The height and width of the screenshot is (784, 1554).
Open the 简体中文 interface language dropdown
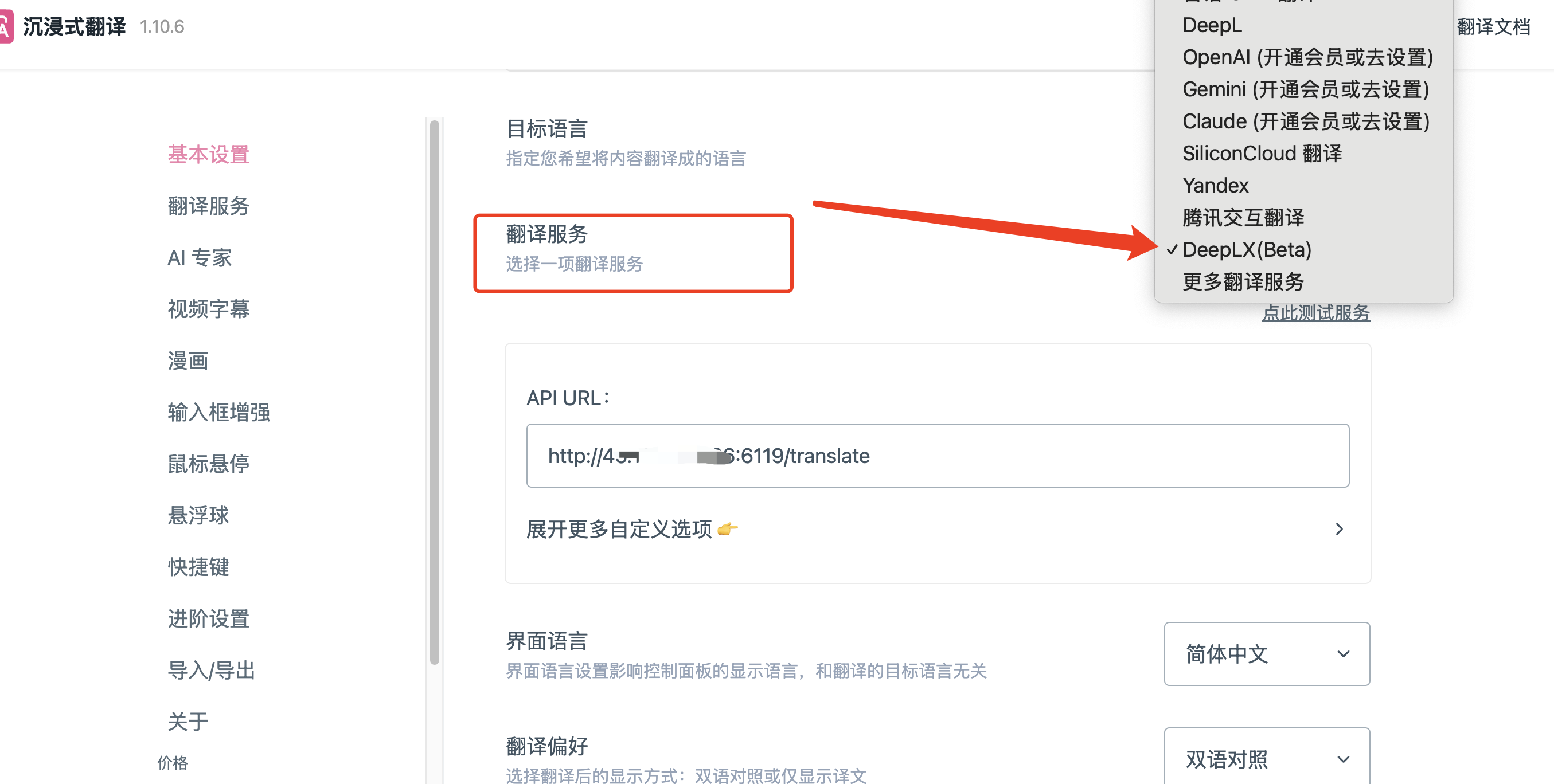click(1267, 654)
